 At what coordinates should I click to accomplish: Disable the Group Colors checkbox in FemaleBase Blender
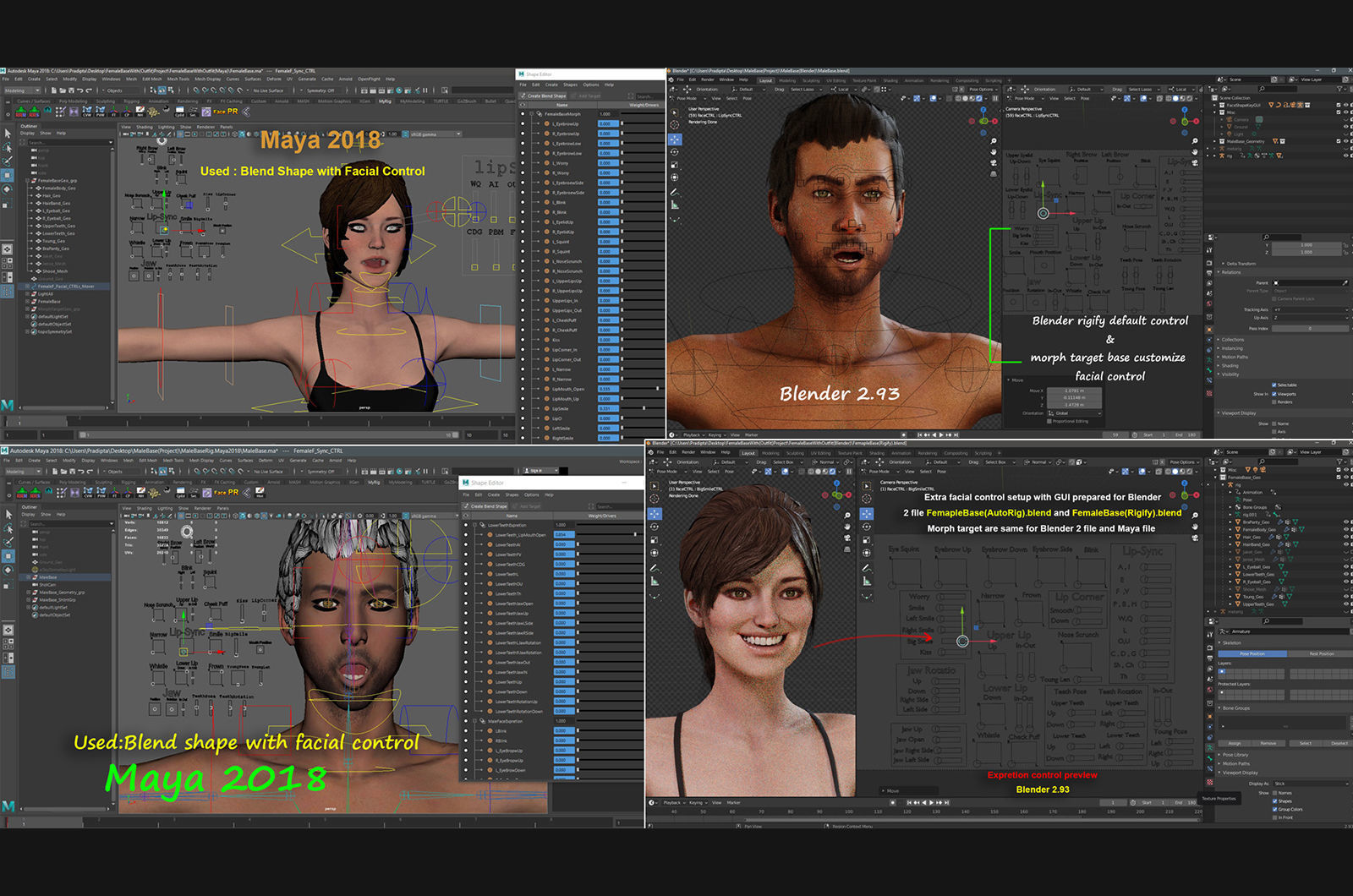coord(1274,809)
